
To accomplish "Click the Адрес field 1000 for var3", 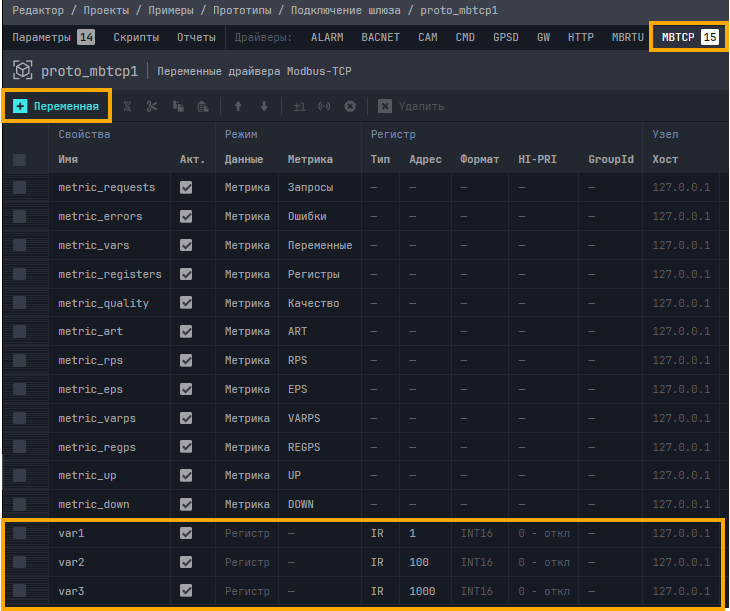I will point(422,591).
